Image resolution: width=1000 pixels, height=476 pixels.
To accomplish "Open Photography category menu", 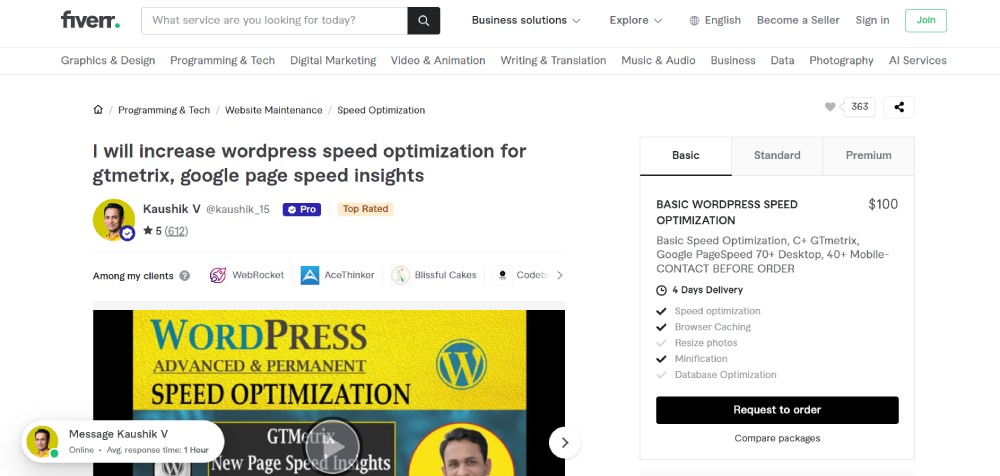I will [x=841, y=61].
